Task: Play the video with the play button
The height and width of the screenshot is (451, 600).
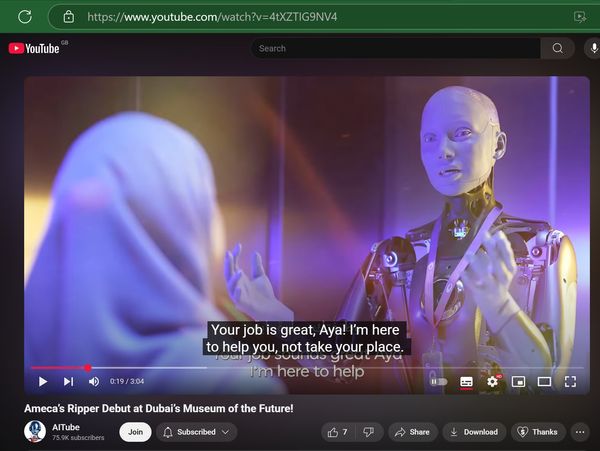Action: click(43, 381)
